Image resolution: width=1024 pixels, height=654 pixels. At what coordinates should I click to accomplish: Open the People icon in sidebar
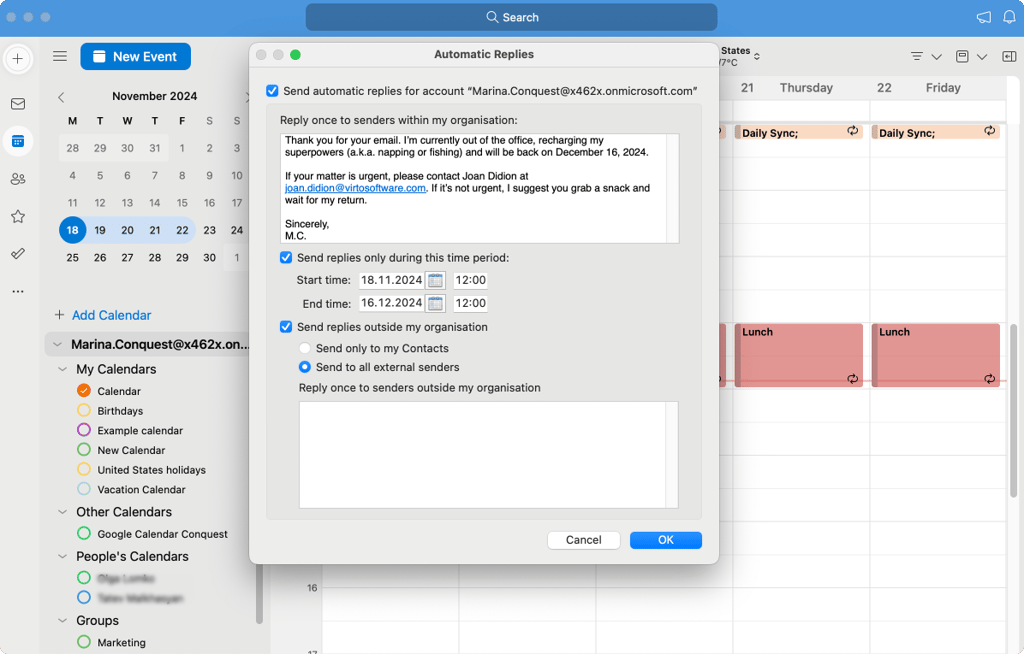click(18, 178)
